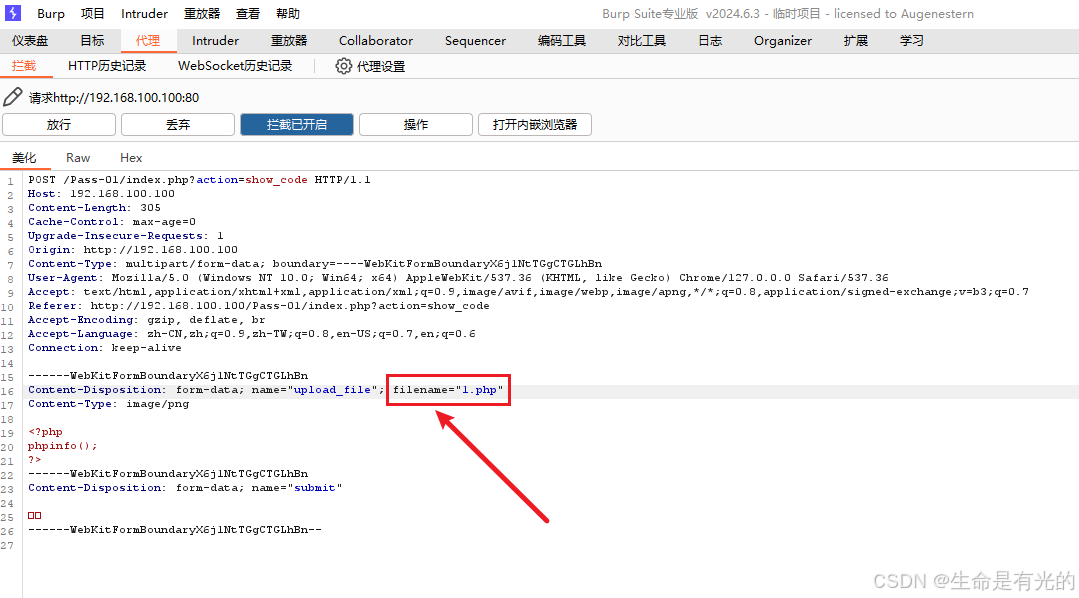The image size is (1079, 598).
Task: Click the gear icon for proxy settings
Action: (343, 66)
